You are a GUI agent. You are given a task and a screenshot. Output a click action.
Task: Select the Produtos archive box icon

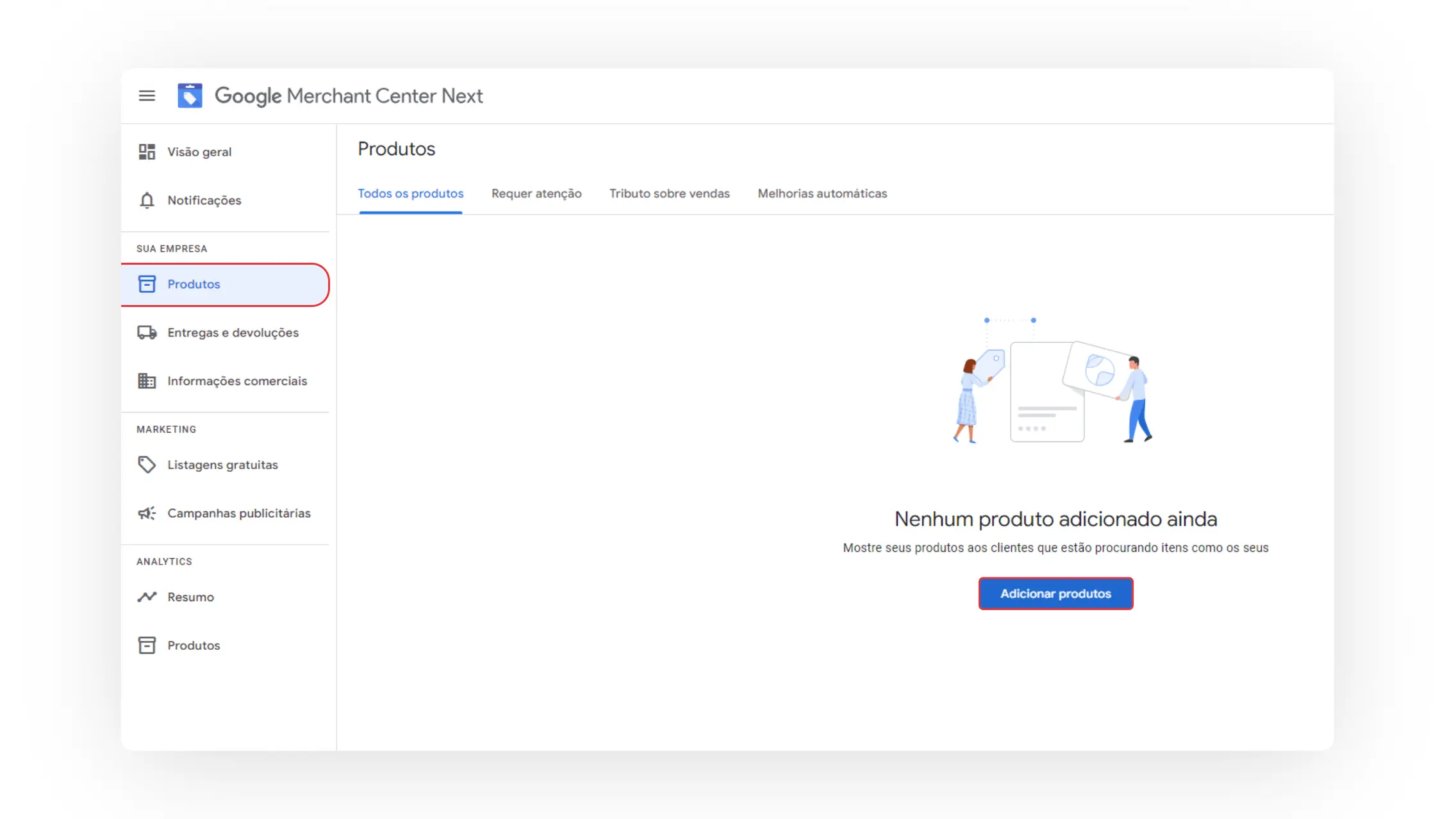(x=147, y=284)
